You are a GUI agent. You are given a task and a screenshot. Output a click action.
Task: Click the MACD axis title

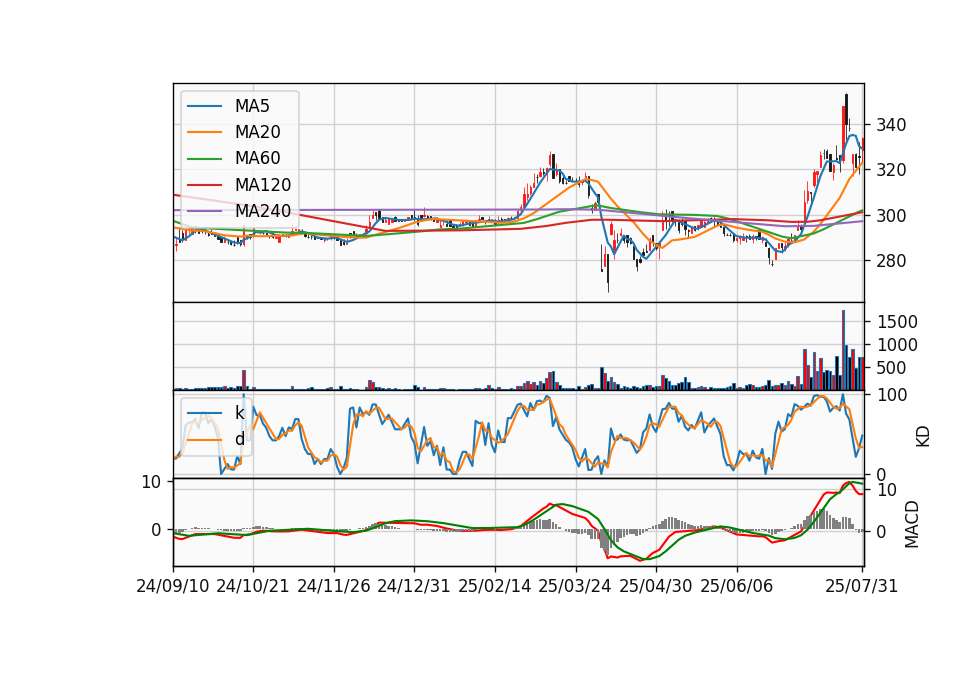click(912, 524)
